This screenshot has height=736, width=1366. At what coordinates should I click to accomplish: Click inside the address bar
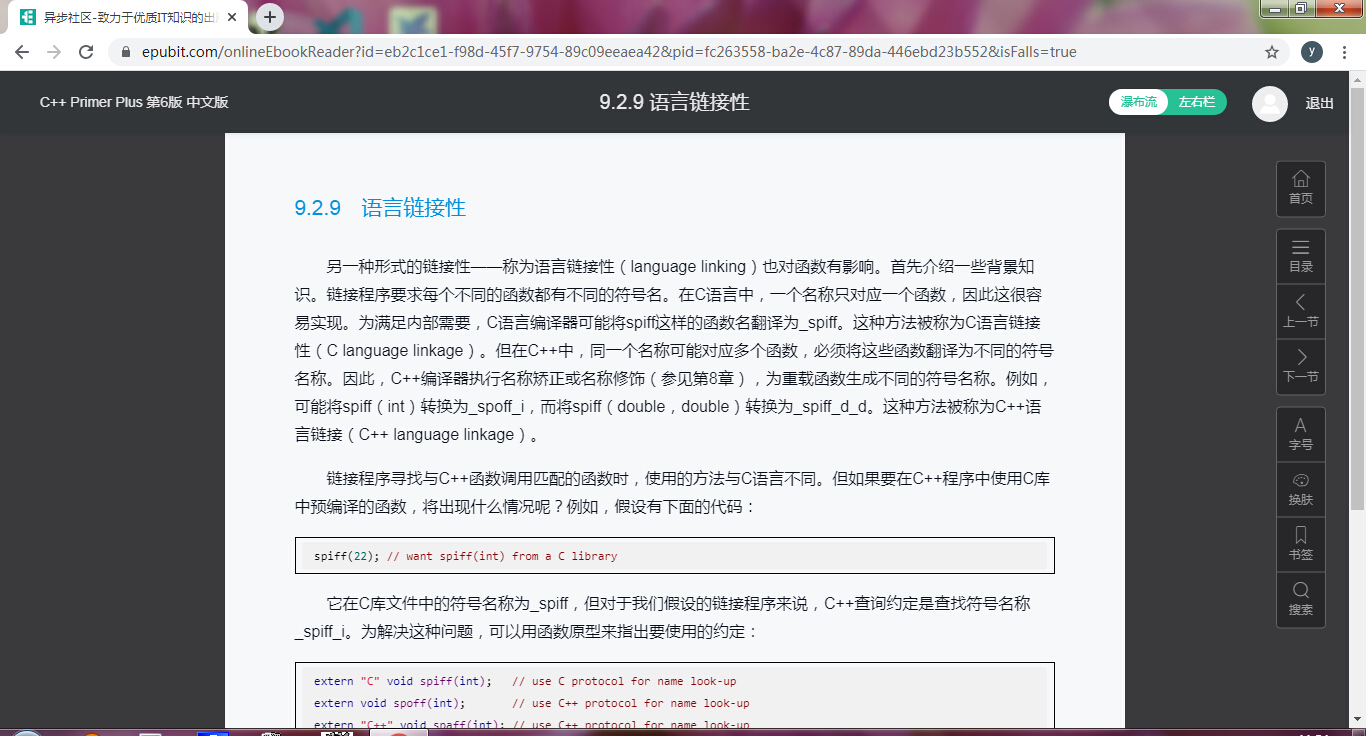[x=600, y=51]
